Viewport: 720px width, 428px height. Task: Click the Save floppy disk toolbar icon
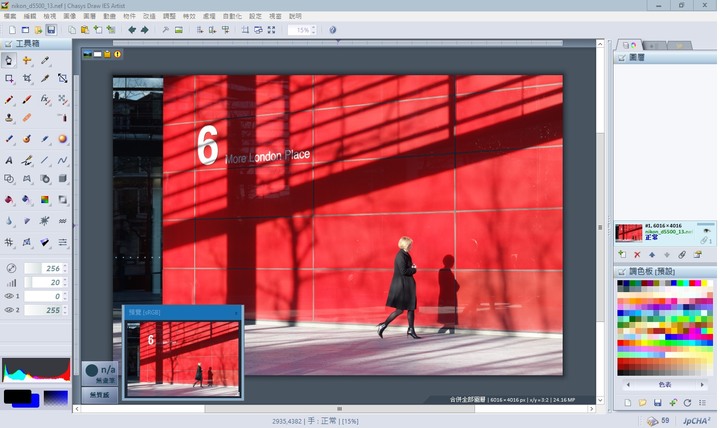[51, 30]
